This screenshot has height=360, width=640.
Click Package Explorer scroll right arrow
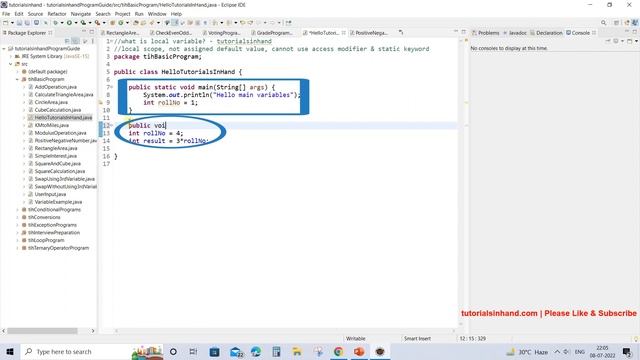93,331
